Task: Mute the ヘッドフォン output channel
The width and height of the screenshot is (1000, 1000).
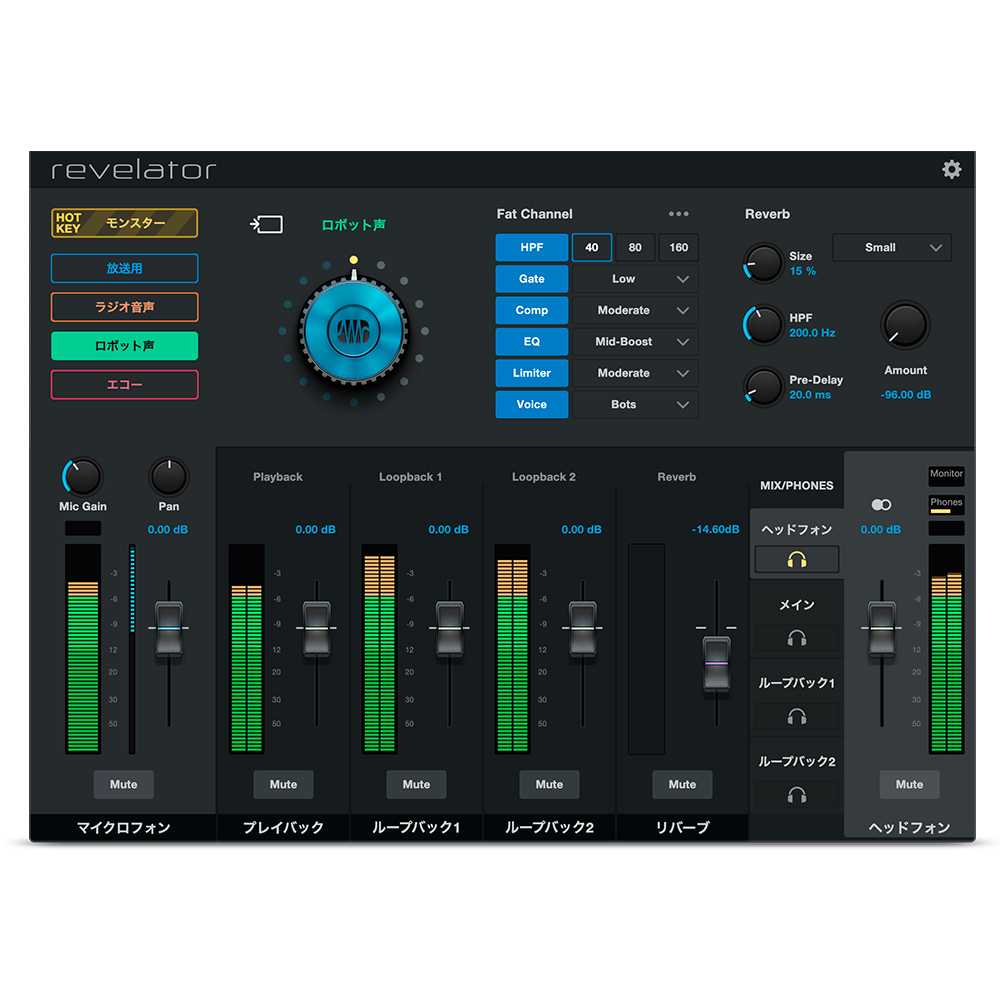Action: tap(909, 784)
